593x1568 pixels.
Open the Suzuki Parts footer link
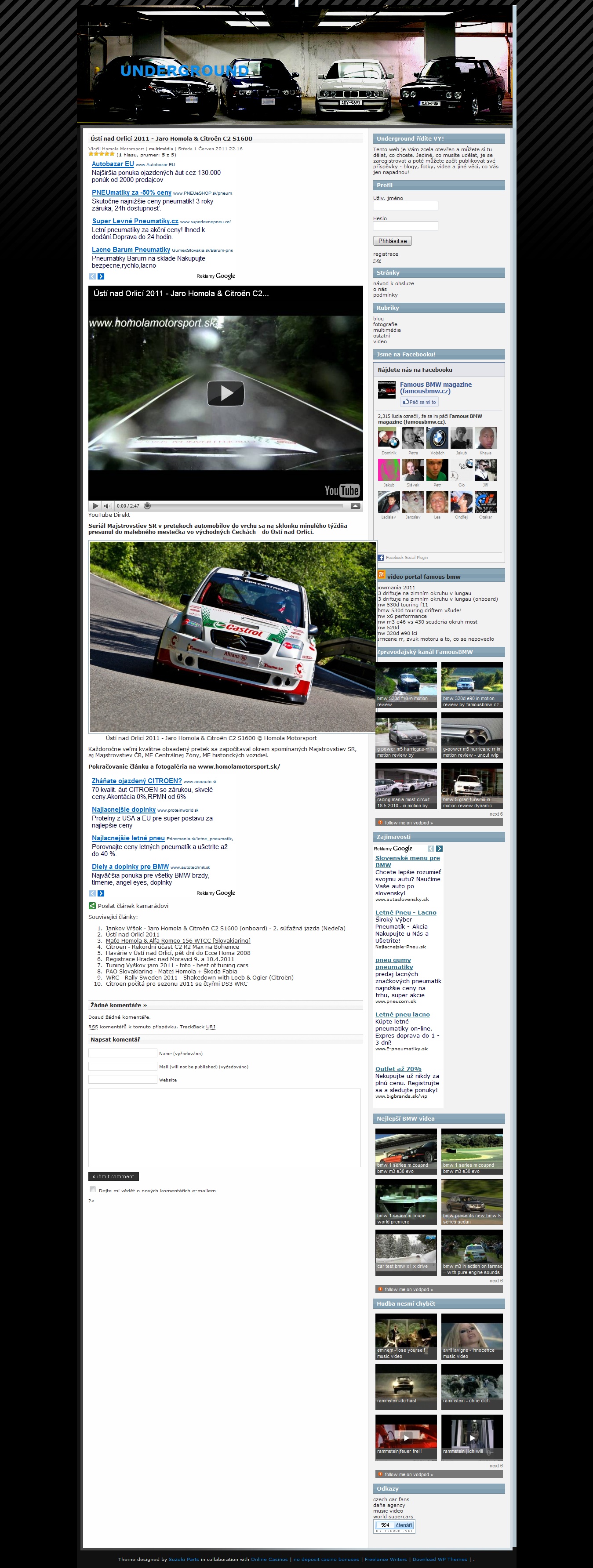coord(184,1559)
